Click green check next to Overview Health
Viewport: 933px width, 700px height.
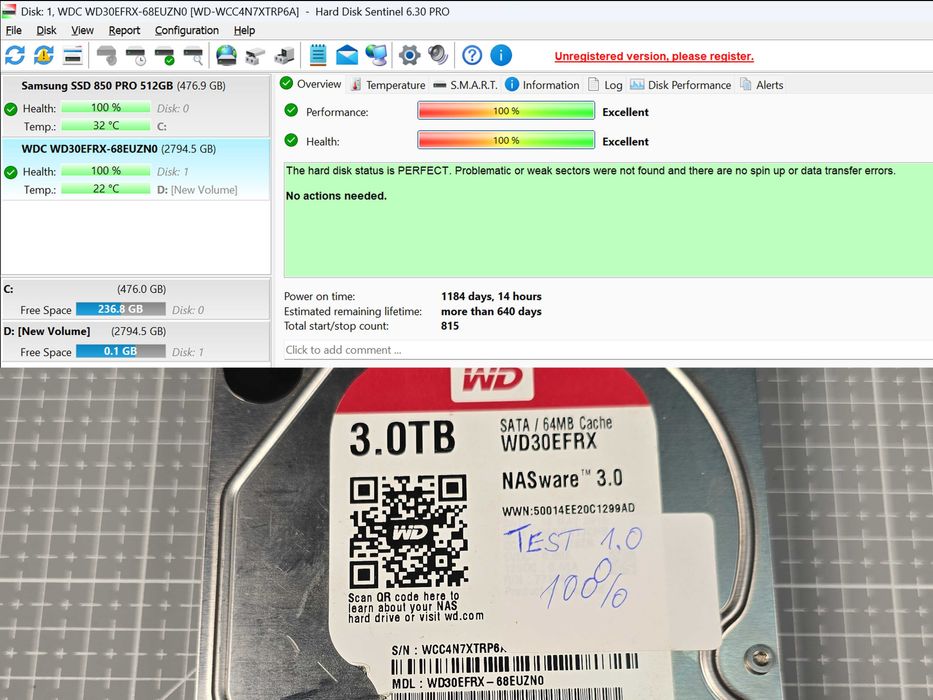pyautogui.click(x=291, y=140)
